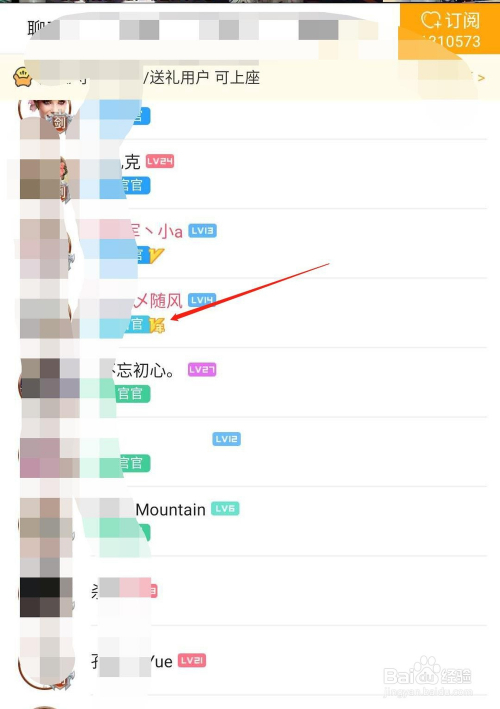Click the LV6 badge next to Mountain
Viewport: 500px width, 709px height.
225,509
